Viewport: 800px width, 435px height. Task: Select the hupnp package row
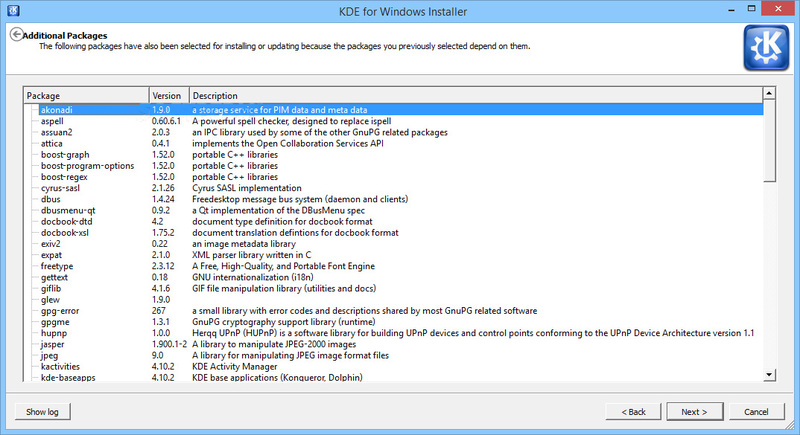click(401, 333)
